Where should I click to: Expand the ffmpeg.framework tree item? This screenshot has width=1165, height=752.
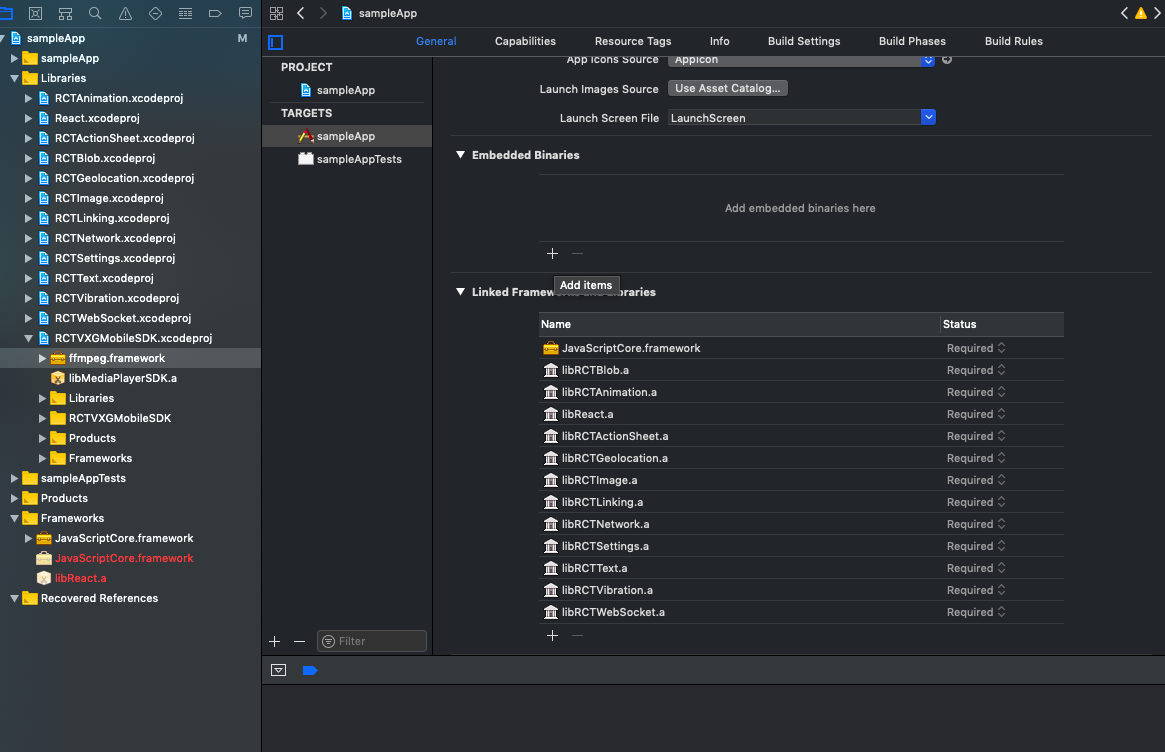pos(42,358)
